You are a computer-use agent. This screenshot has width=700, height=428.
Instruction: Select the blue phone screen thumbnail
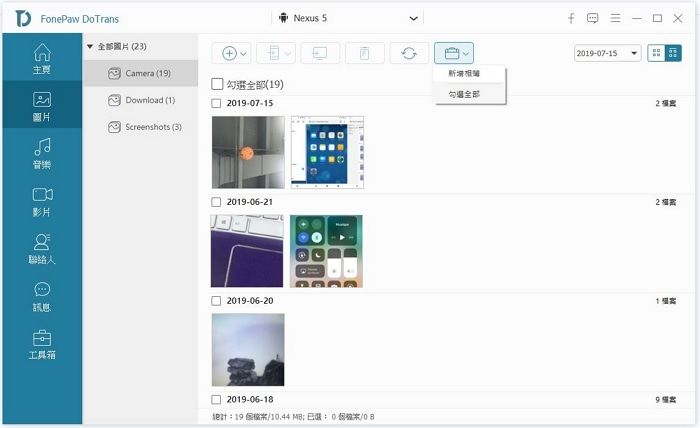coord(327,152)
